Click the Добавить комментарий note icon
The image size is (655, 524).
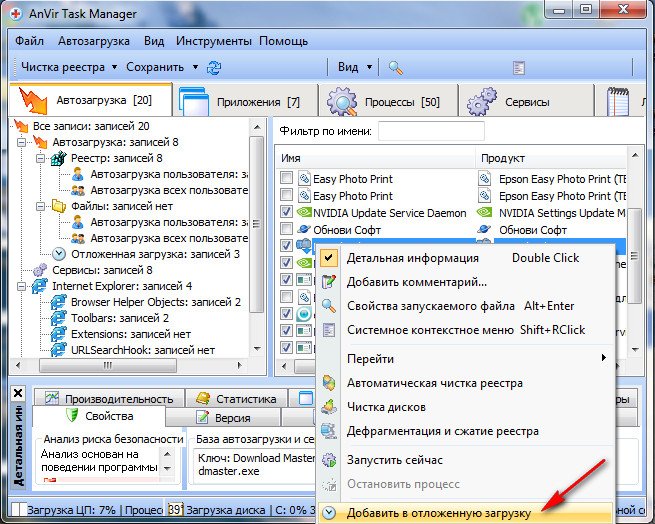[329, 282]
